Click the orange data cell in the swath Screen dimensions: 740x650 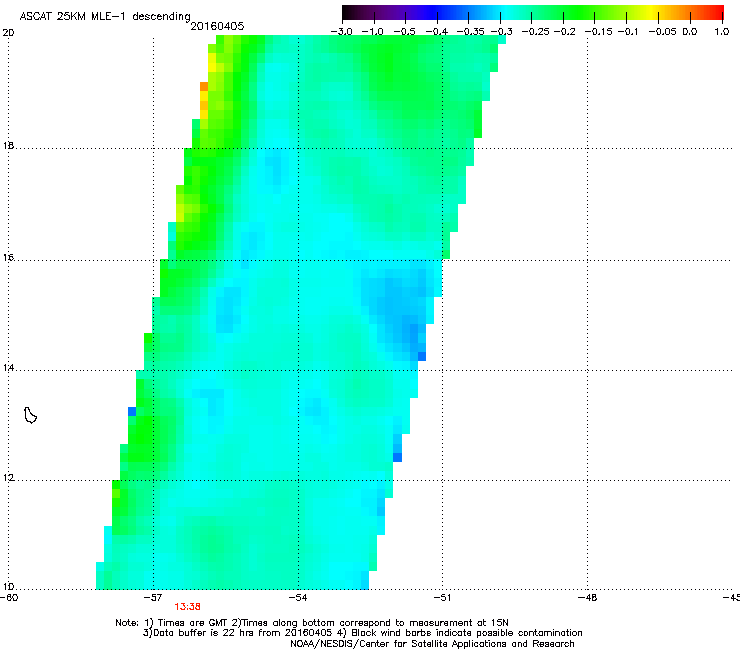(204, 86)
